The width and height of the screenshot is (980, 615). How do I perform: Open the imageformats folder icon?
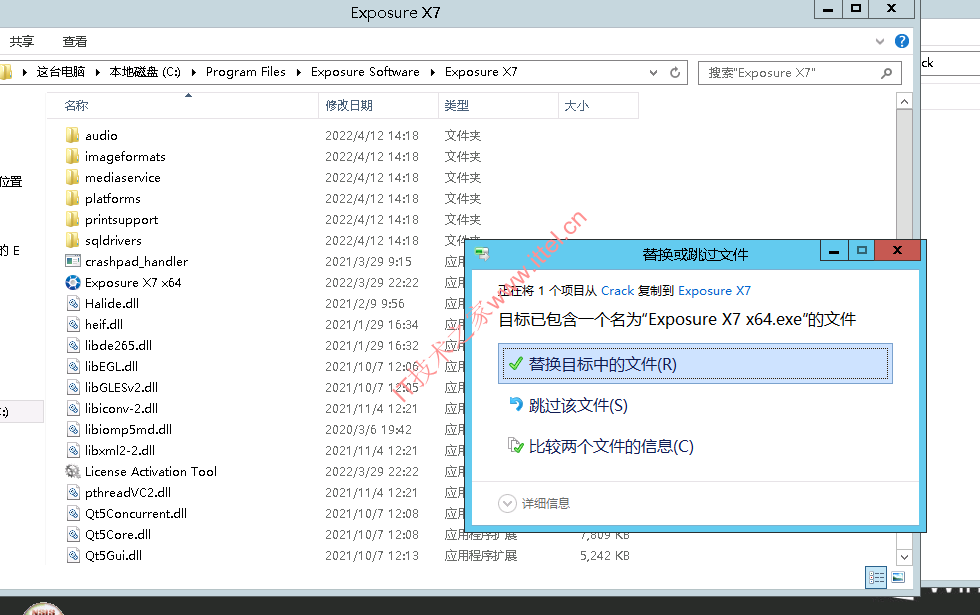[72, 156]
